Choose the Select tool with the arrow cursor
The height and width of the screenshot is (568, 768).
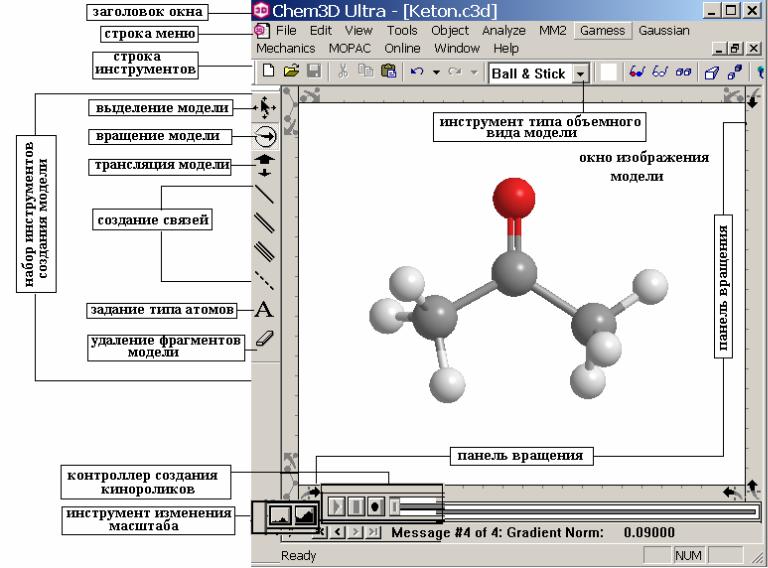pyautogui.click(x=265, y=107)
